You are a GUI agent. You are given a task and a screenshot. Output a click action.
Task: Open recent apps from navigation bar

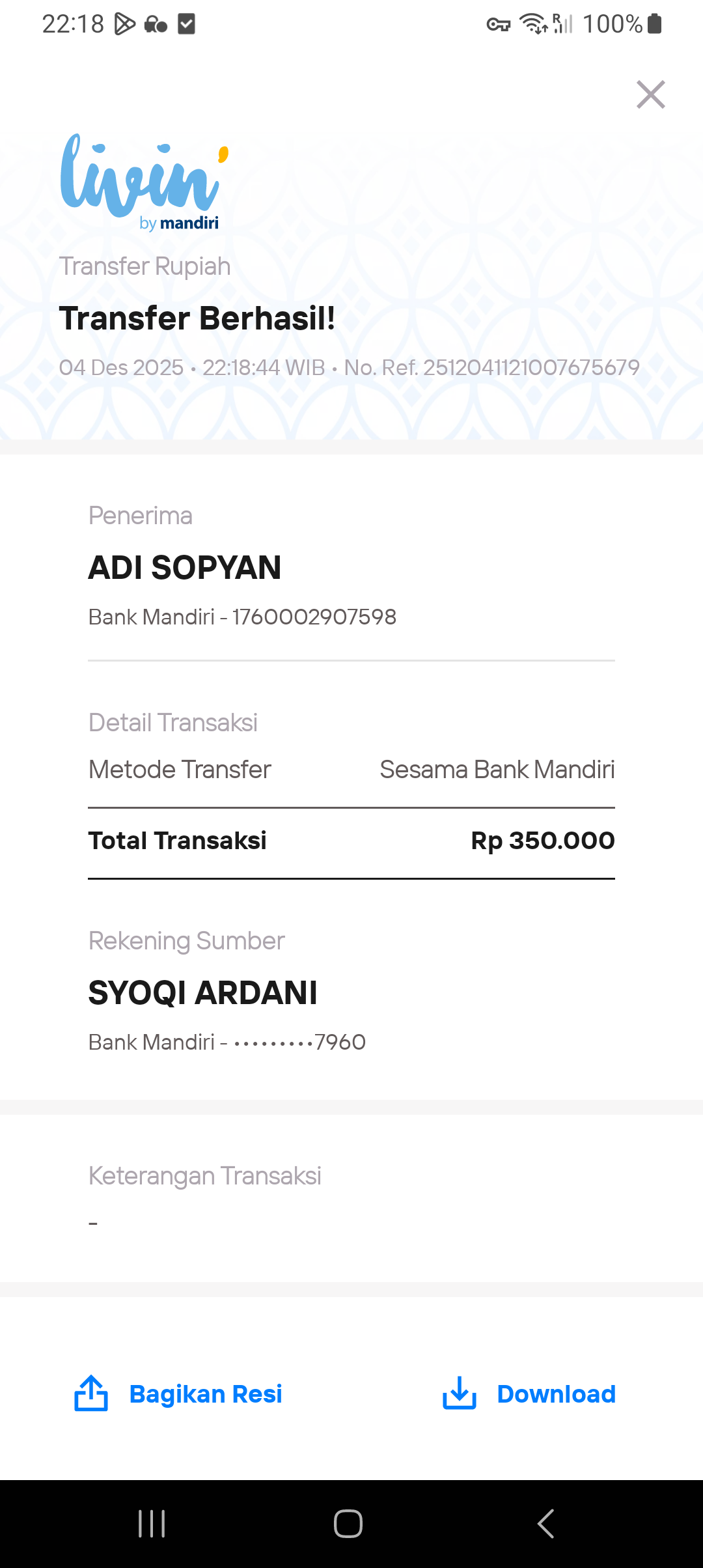[x=152, y=1524]
